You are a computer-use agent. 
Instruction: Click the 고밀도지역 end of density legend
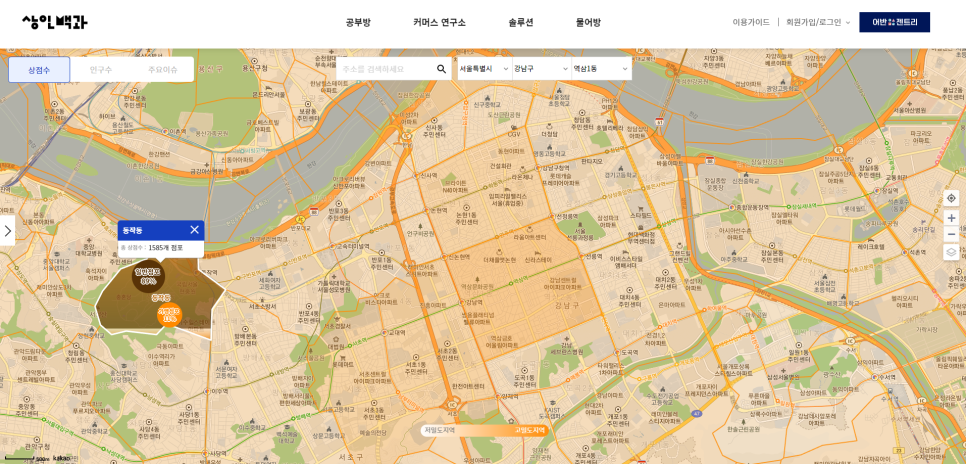(x=530, y=430)
